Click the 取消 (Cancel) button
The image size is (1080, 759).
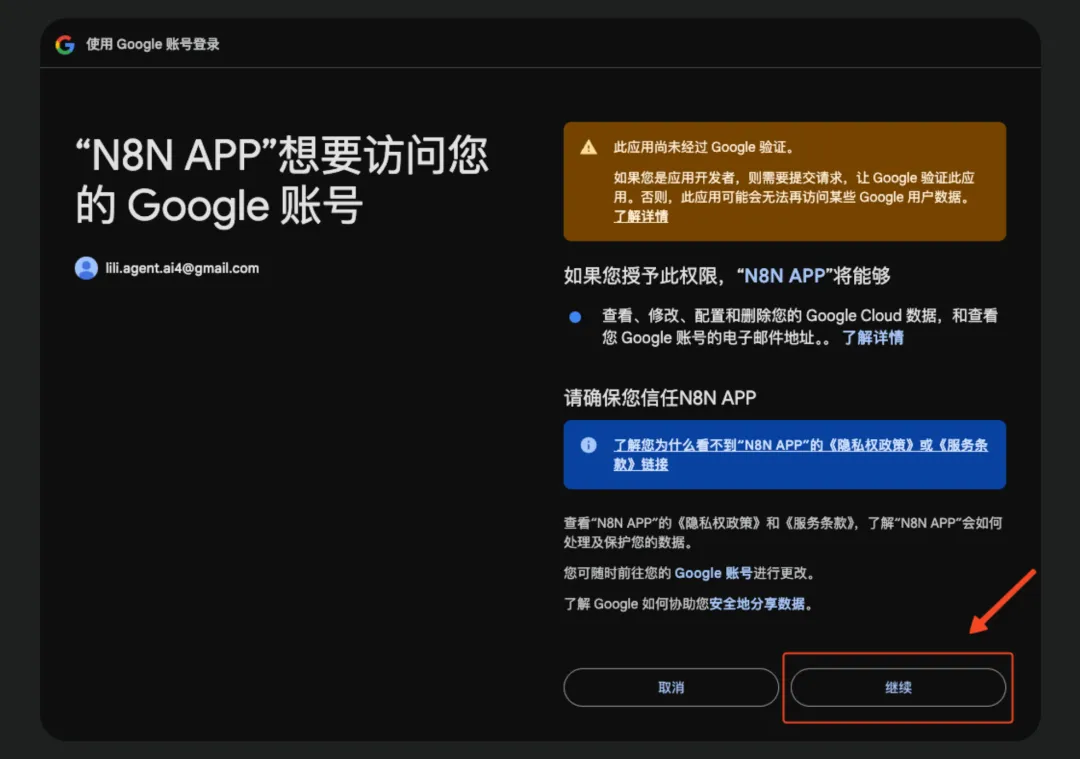click(671, 687)
